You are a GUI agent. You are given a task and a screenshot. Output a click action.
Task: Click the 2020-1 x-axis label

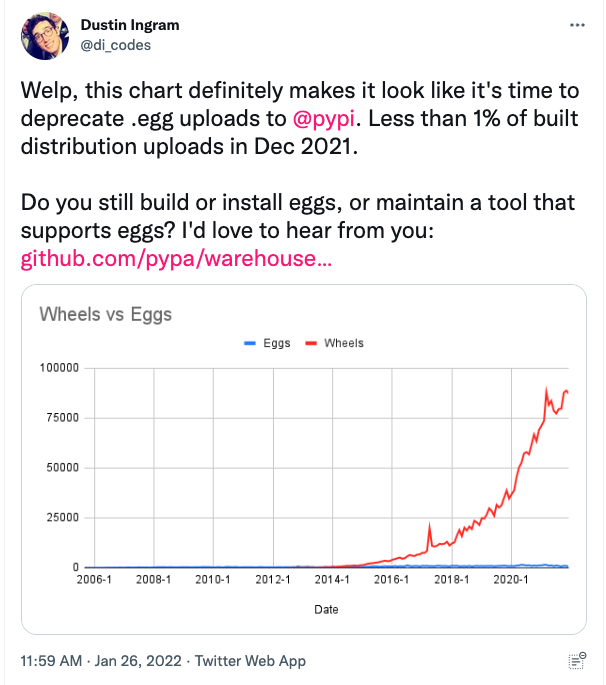(x=512, y=580)
